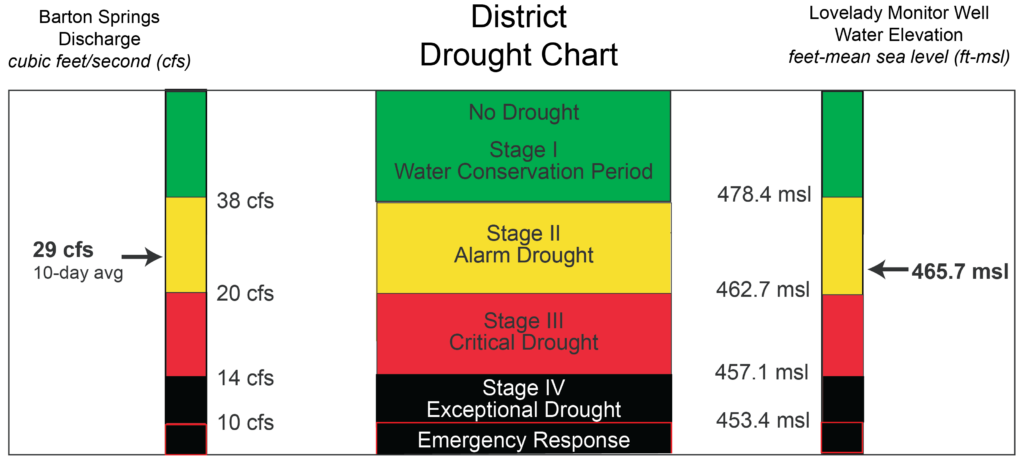Click the 453.4 msl threshold label
Image resolution: width=1024 pixels, height=465 pixels.
pyautogui.click(x=762, y=418)
